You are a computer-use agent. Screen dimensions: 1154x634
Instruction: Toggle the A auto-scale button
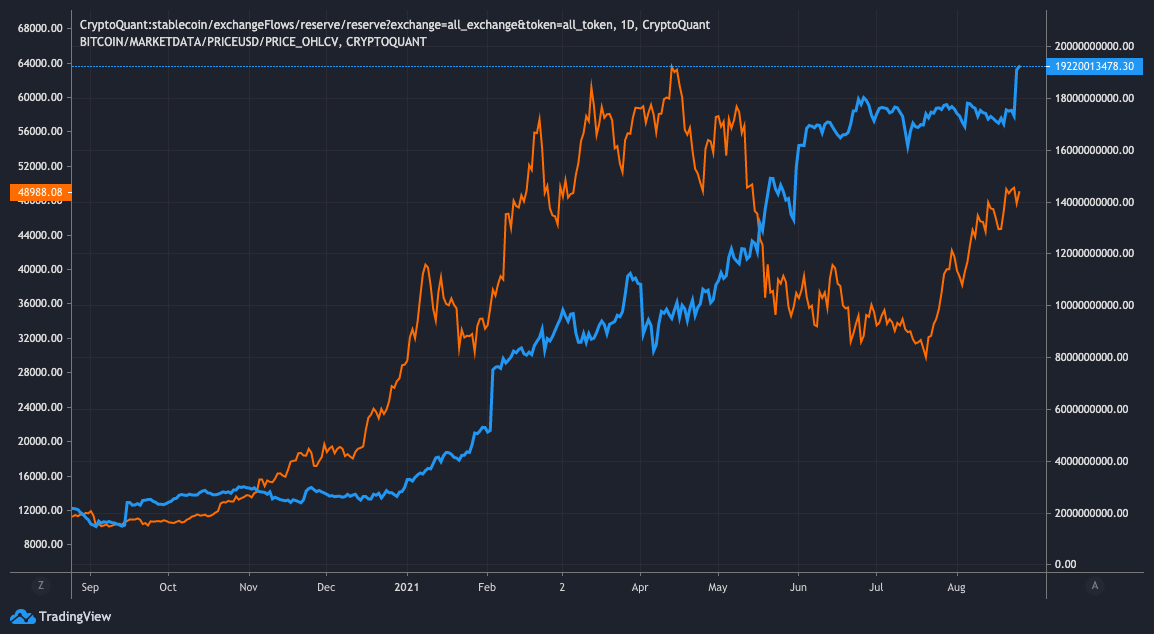[x=1096, y=585]
